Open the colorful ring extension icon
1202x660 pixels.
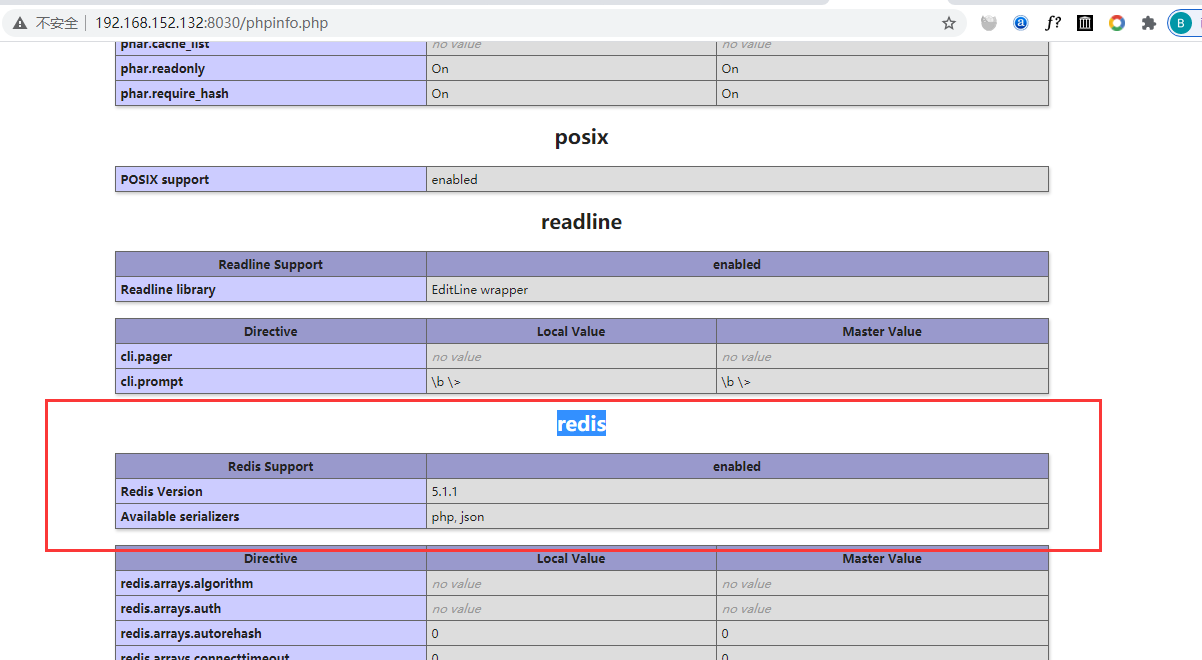point(1117,23)
